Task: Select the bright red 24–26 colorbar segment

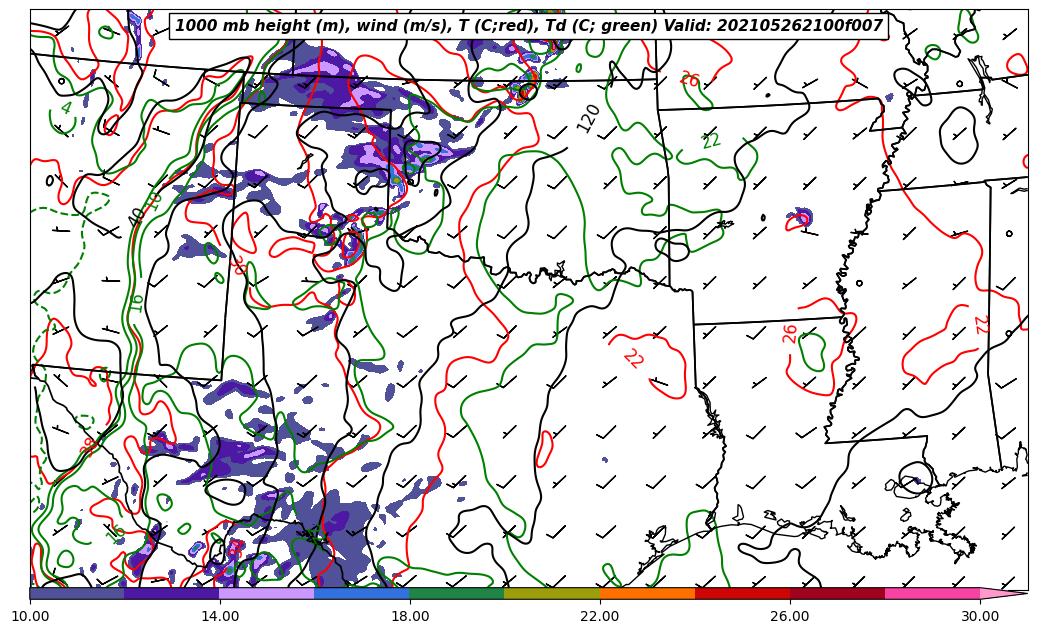Action: click(743, 593)
